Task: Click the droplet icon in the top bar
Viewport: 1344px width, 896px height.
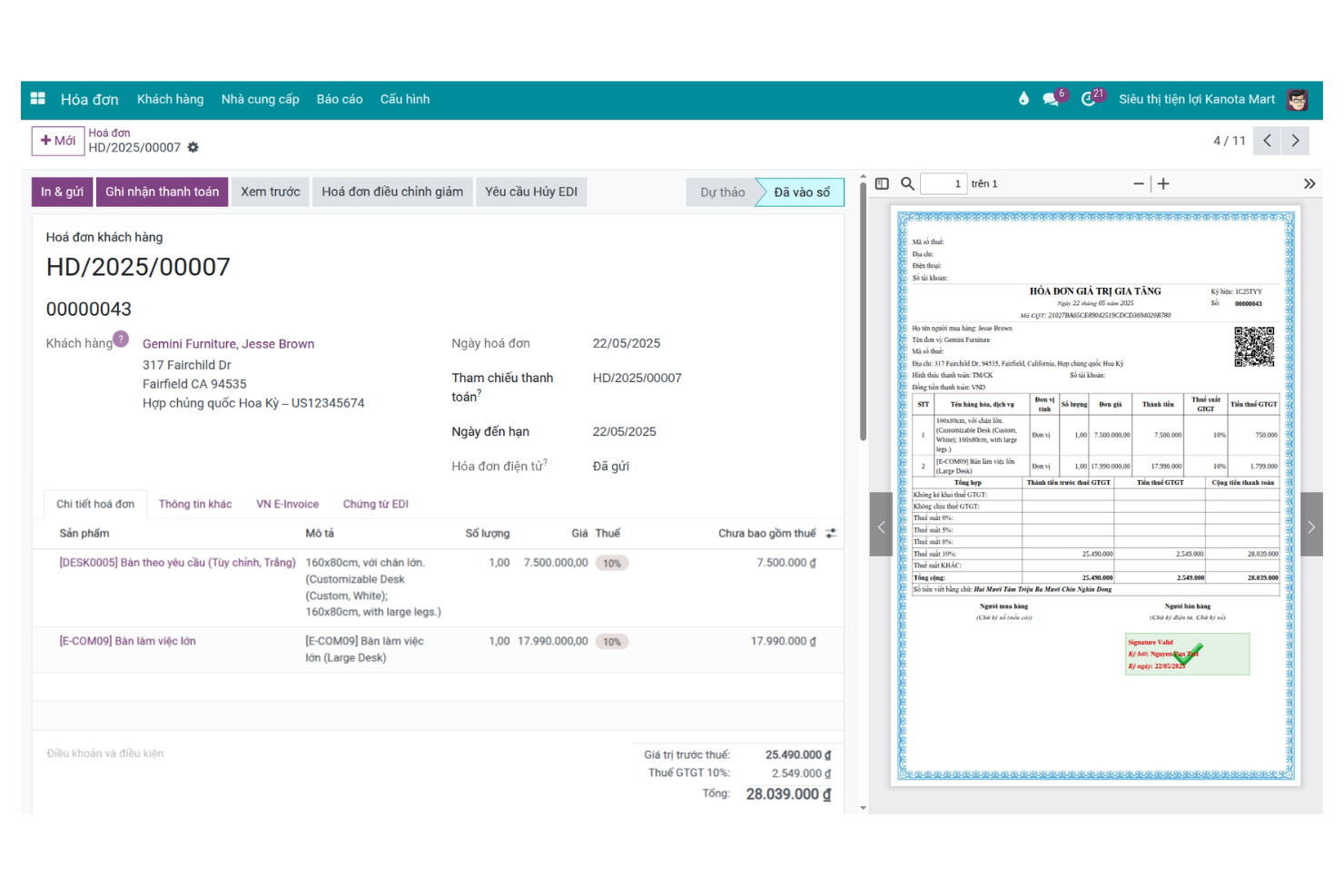Action: click(x=1024, y=99)
